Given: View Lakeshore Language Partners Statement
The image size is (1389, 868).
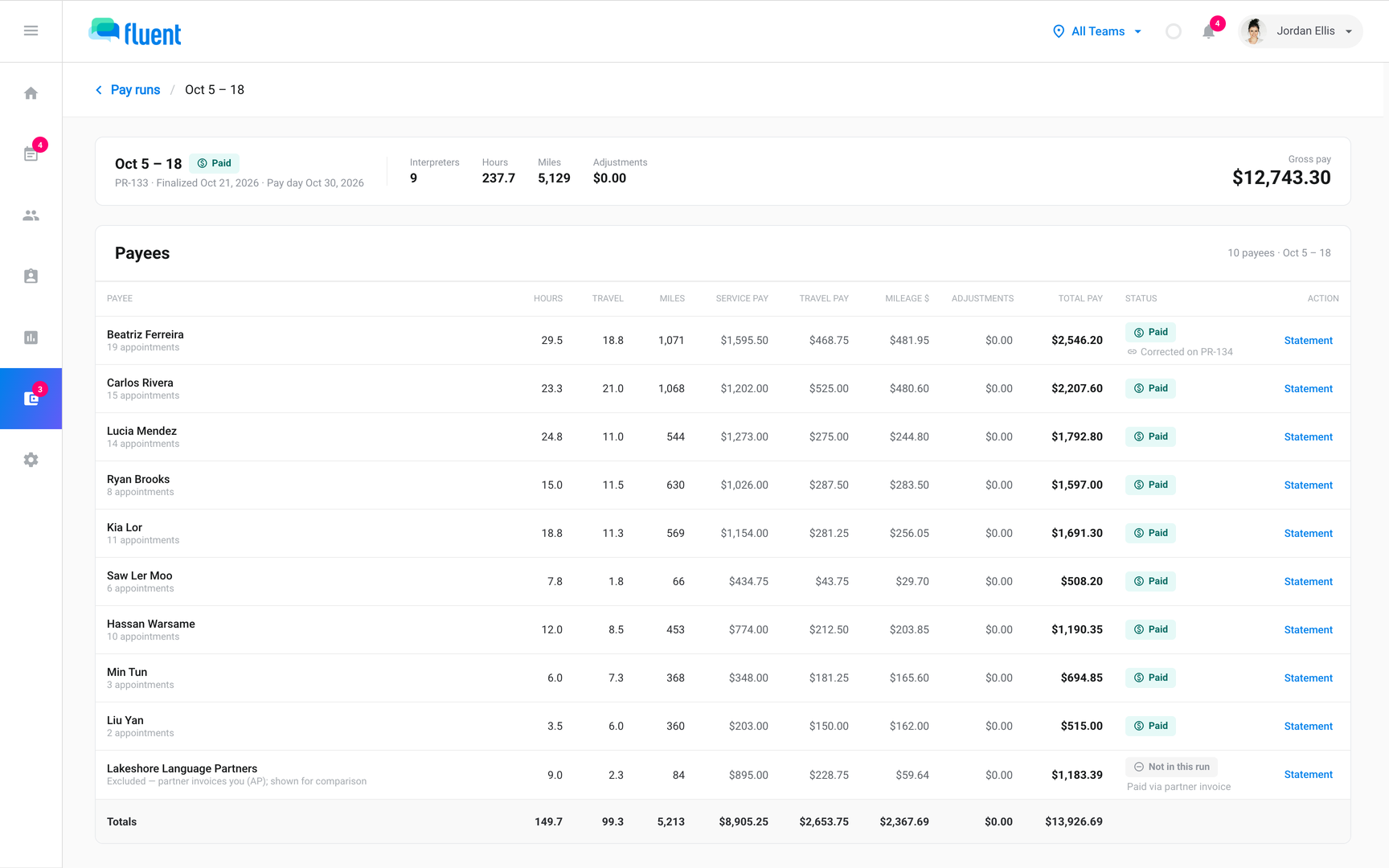Looking at the screenshot, I should pyautogui.click(x=1308, y=775).
